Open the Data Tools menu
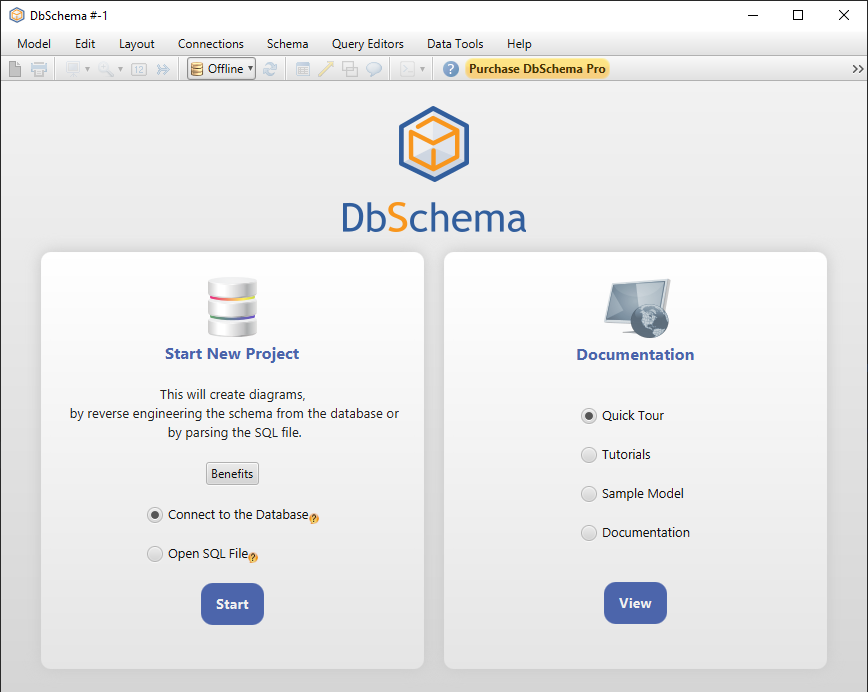Image resolution: width=868 pixels, height=692 pixels. pyautogui.click(x=455, y=44)
